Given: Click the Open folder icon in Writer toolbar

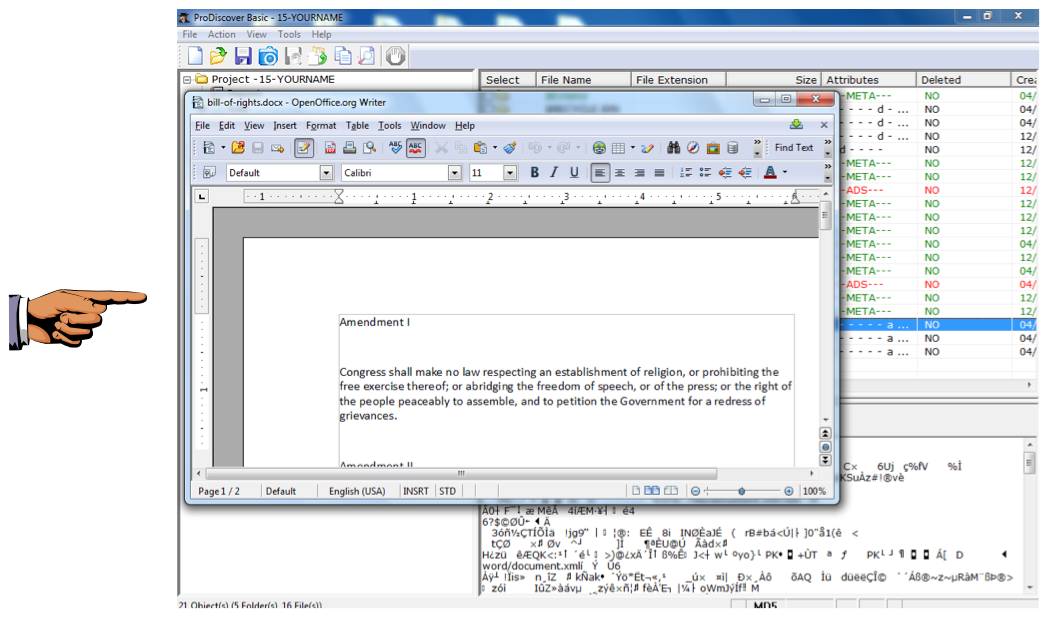Looking at the screenshot, I should coord(238,148).
